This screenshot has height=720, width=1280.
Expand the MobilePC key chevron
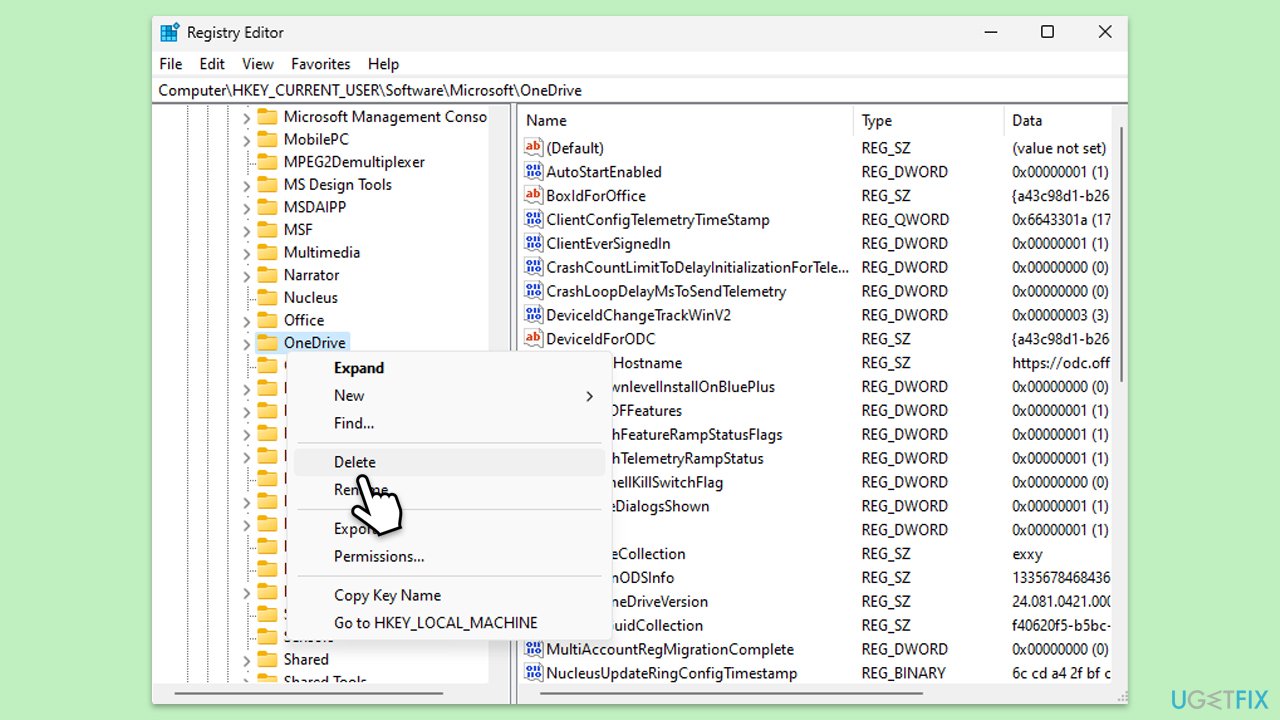[x=246, y=139]
